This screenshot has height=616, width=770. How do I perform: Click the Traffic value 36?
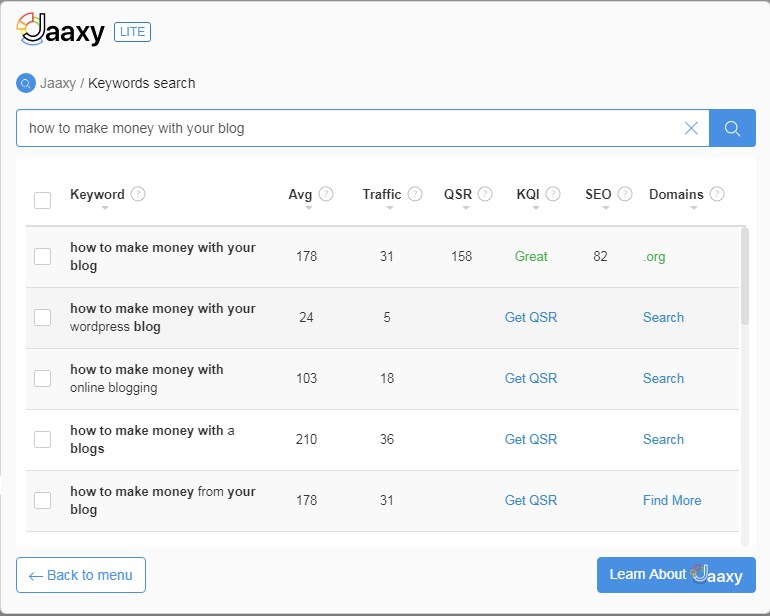[x=387, y=439]
